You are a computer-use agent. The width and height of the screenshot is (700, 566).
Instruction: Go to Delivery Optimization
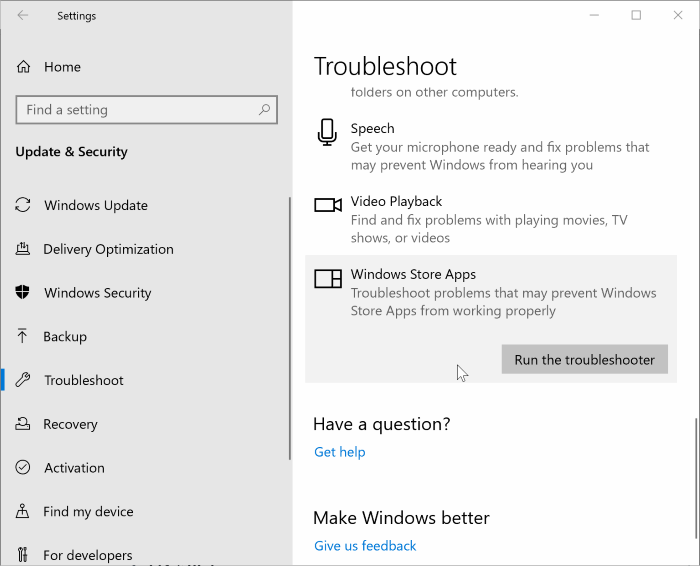click(x=108, y=249)
